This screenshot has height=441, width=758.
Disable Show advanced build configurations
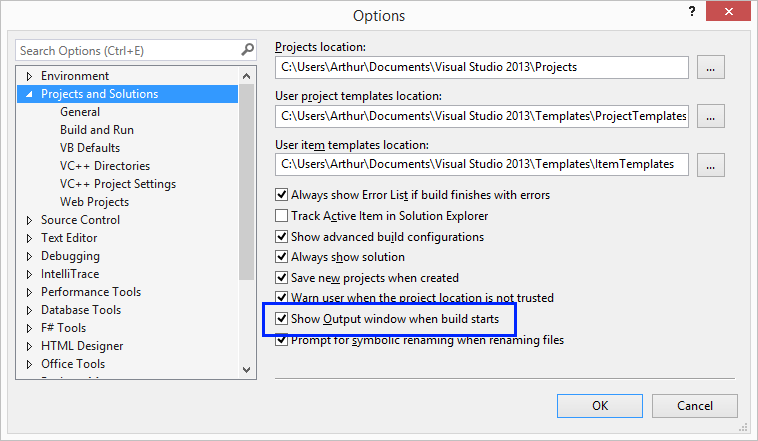[282, 237]
